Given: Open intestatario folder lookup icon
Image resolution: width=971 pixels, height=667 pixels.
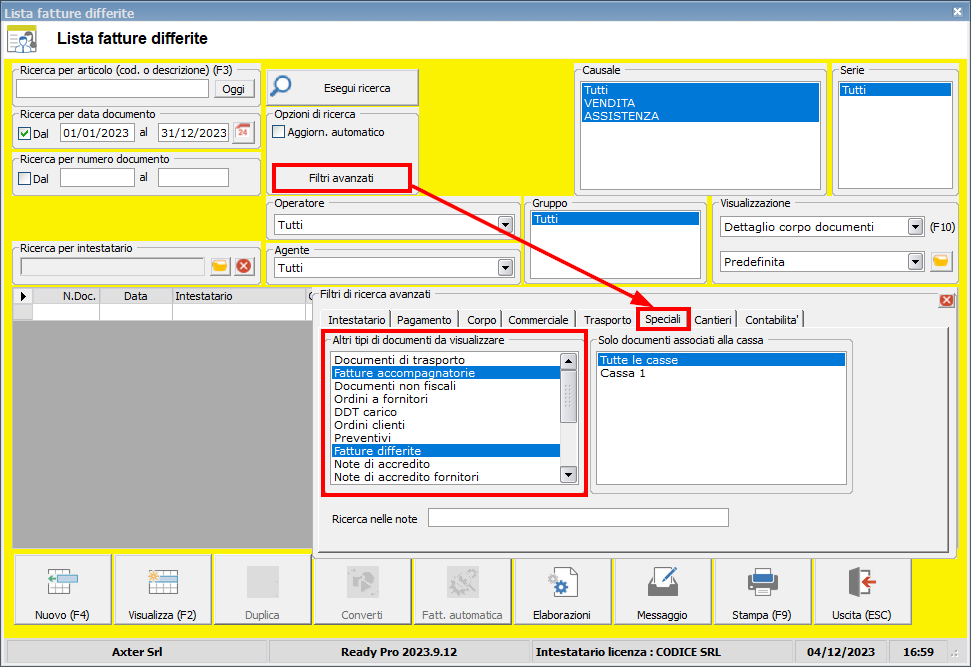Looking at the screenshot, I should coord(220,266).
